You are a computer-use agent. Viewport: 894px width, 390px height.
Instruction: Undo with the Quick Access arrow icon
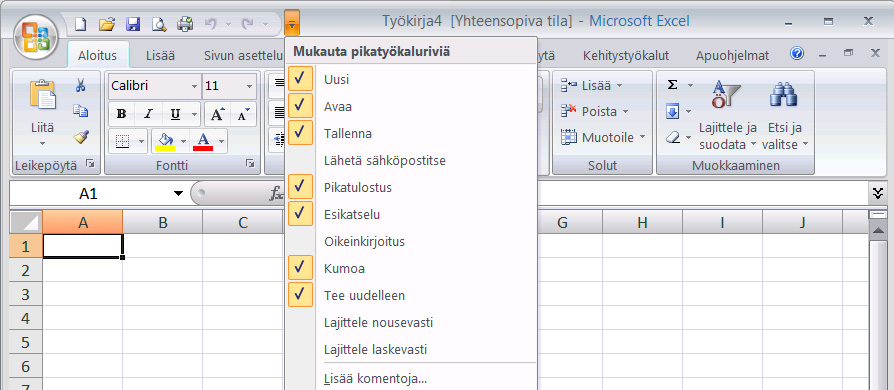(x=210, y=24)
